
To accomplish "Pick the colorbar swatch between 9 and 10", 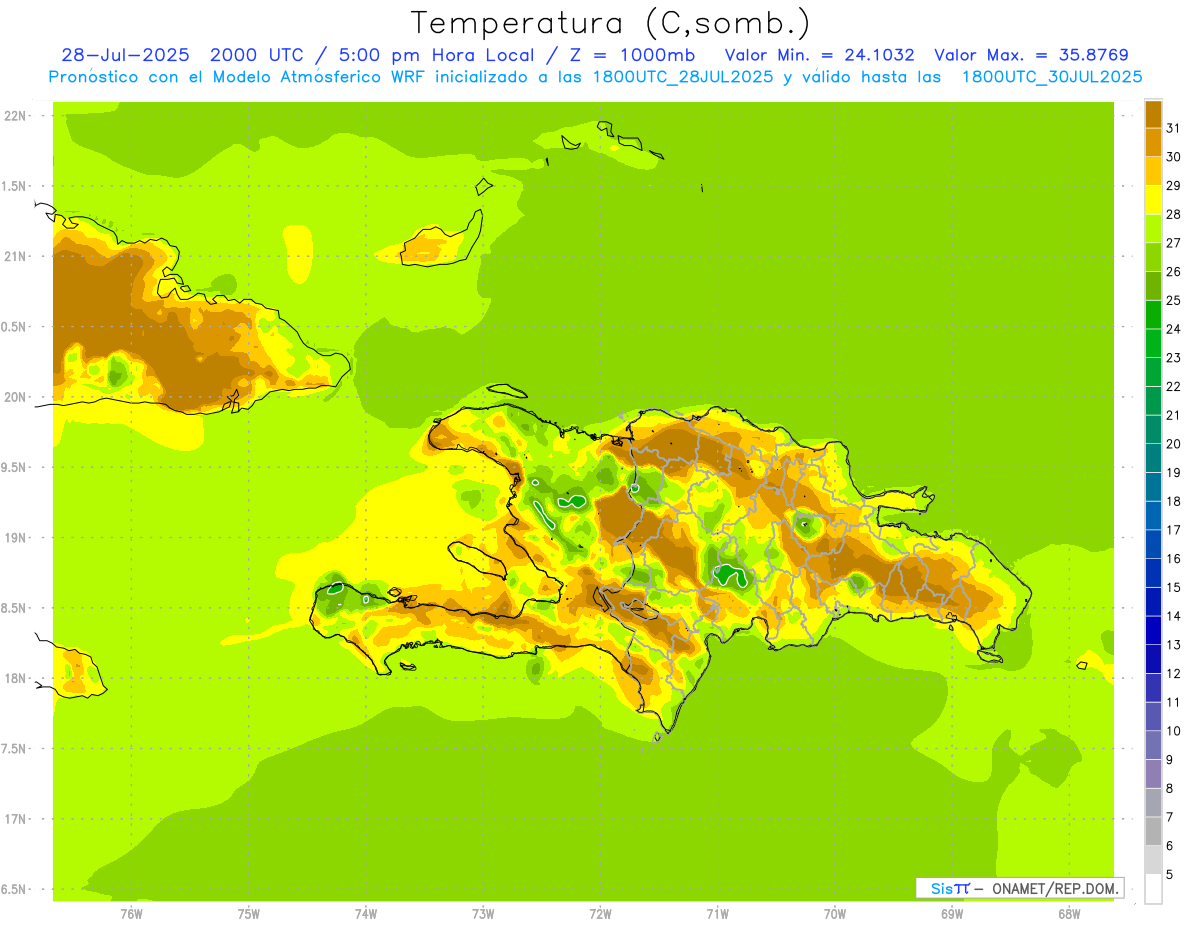I will pyautogui.click(x=1153, y=745).
